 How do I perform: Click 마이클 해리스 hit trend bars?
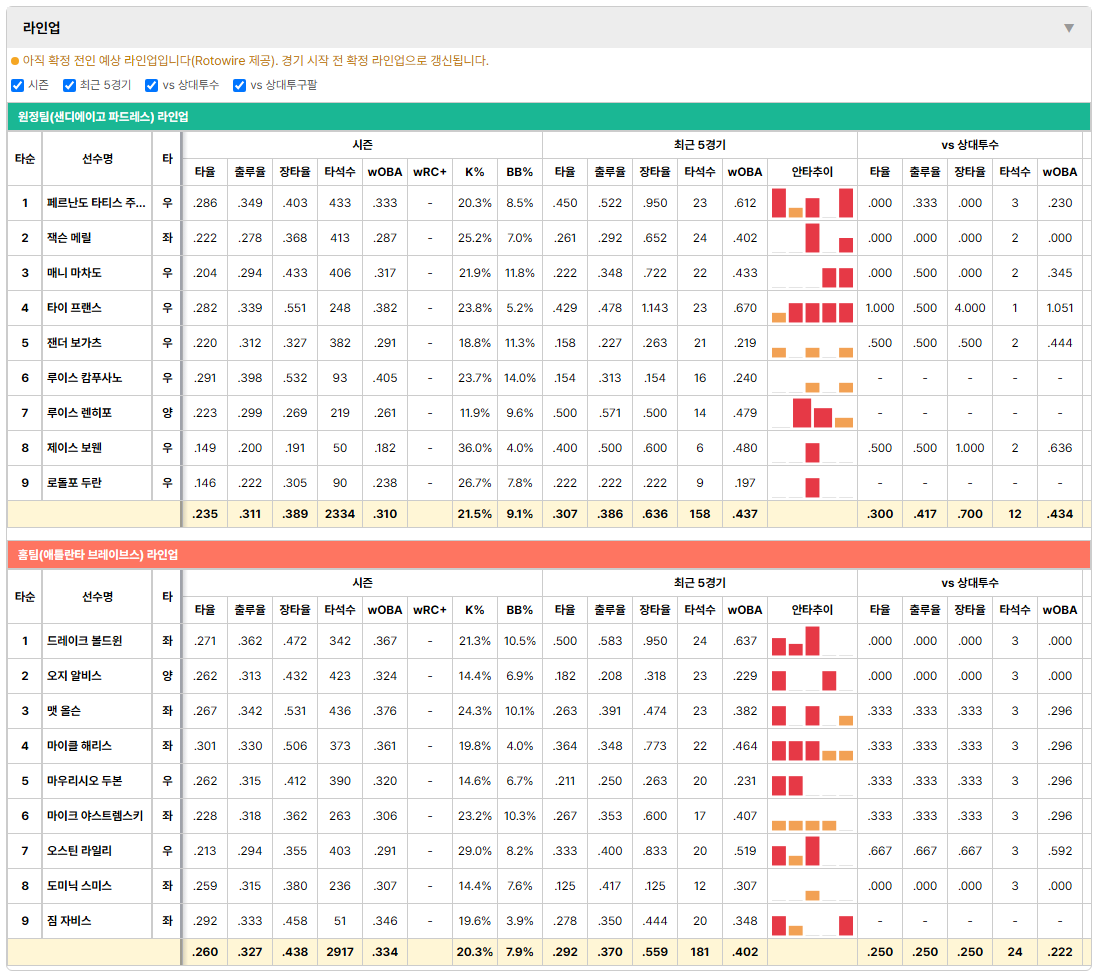812,746
